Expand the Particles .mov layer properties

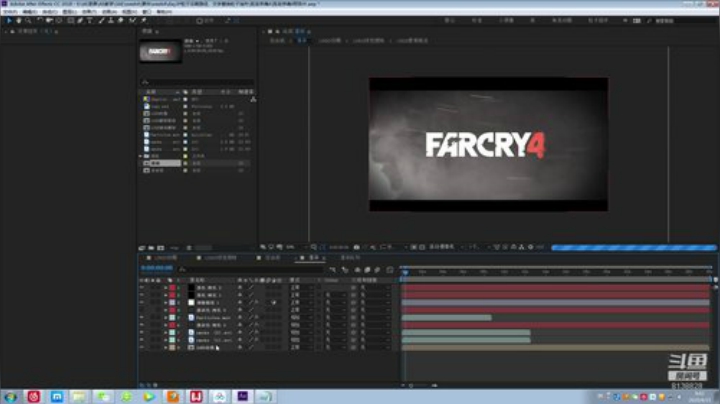pyautogui.click(x=165, y=318)
